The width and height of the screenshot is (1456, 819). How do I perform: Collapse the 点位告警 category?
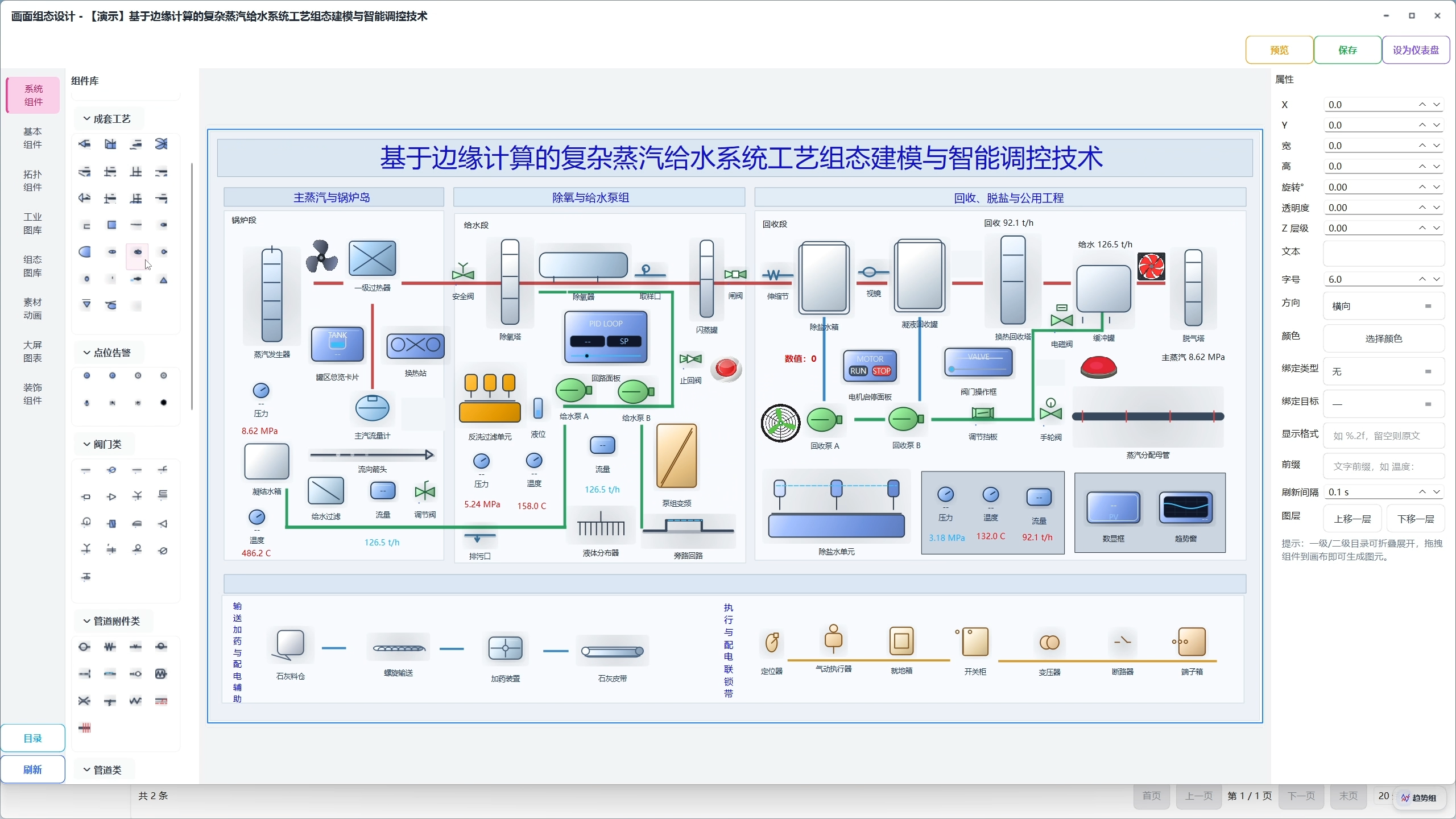tap(108, 353)
